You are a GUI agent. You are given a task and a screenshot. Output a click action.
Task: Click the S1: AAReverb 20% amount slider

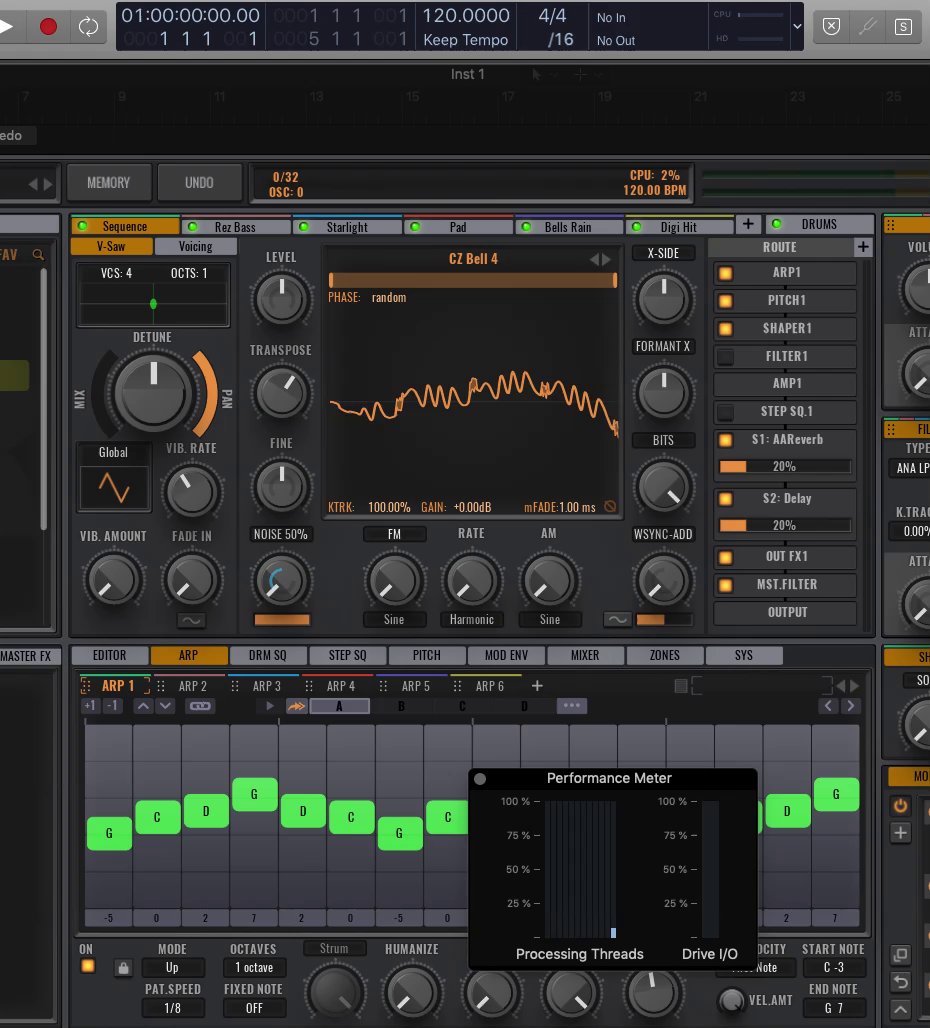[784, 466]
